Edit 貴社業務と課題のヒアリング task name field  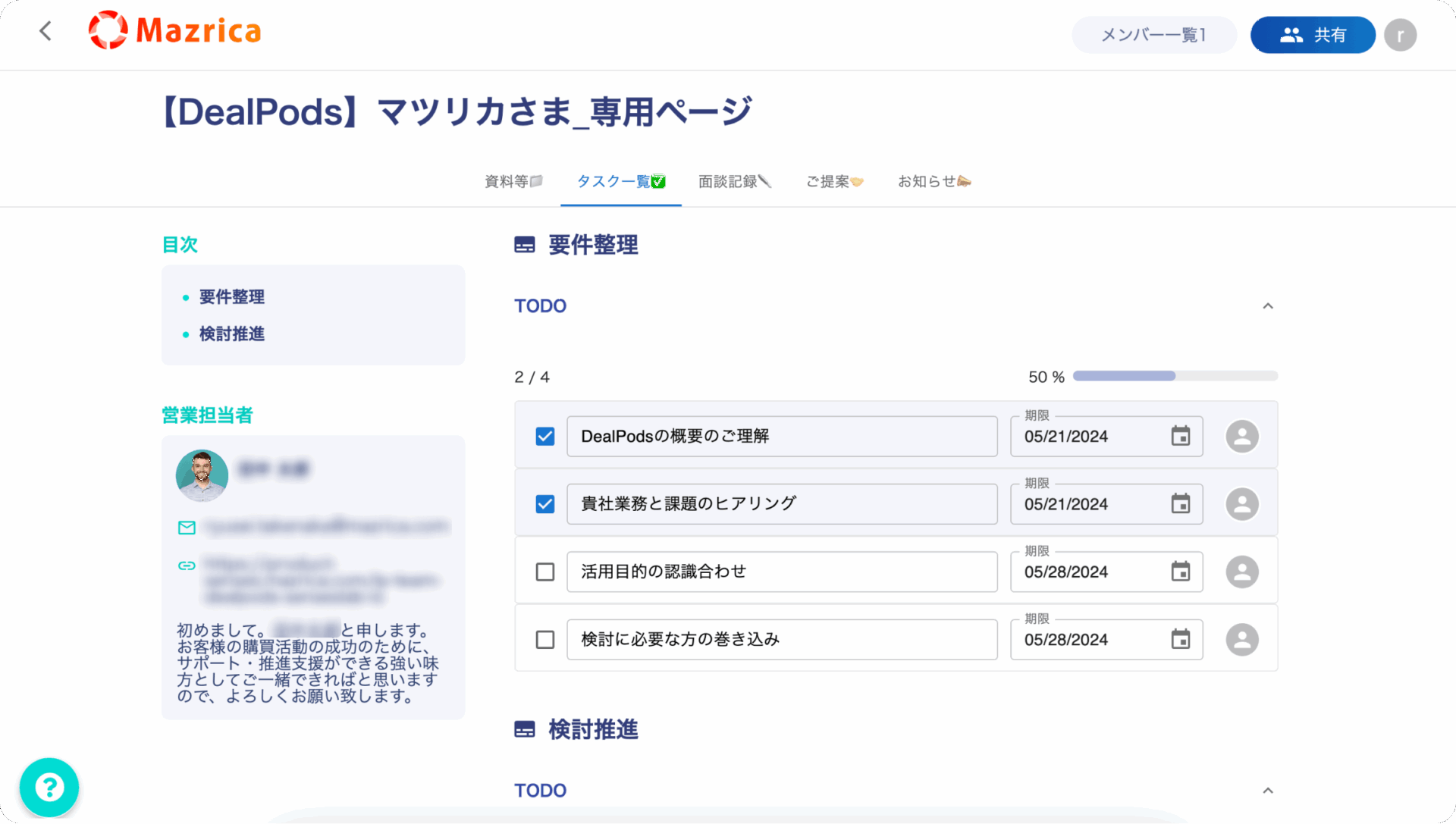coord(782,504)
